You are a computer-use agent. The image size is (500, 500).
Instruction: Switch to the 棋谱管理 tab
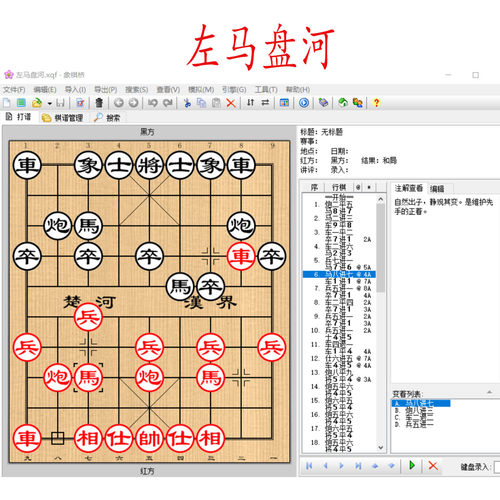click(63, 118)
